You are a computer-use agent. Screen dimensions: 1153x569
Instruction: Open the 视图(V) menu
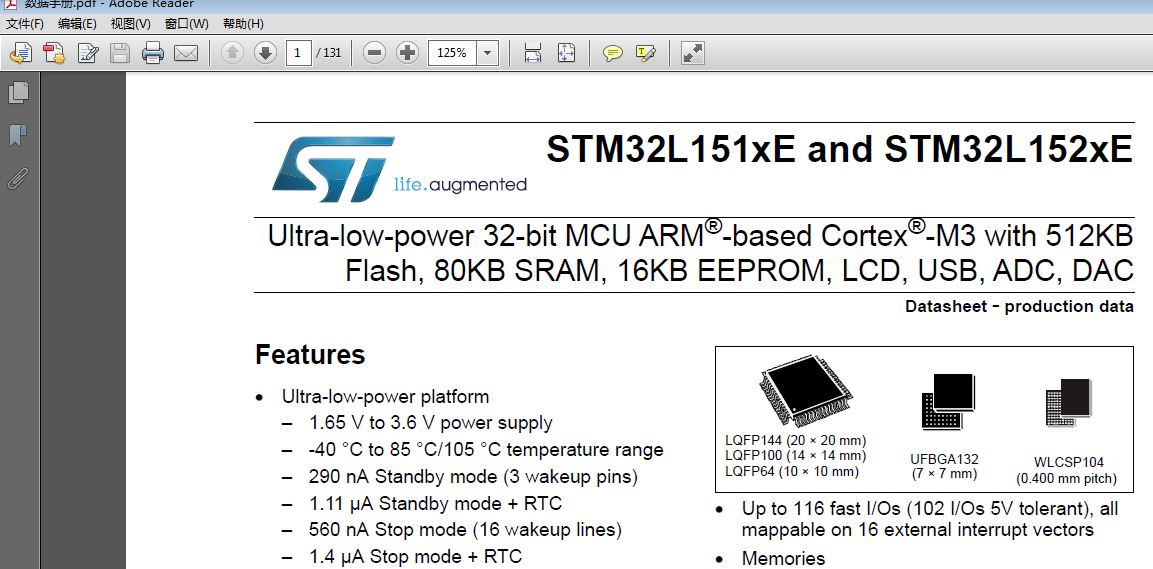pyautogui.click(x=130, y=24)
